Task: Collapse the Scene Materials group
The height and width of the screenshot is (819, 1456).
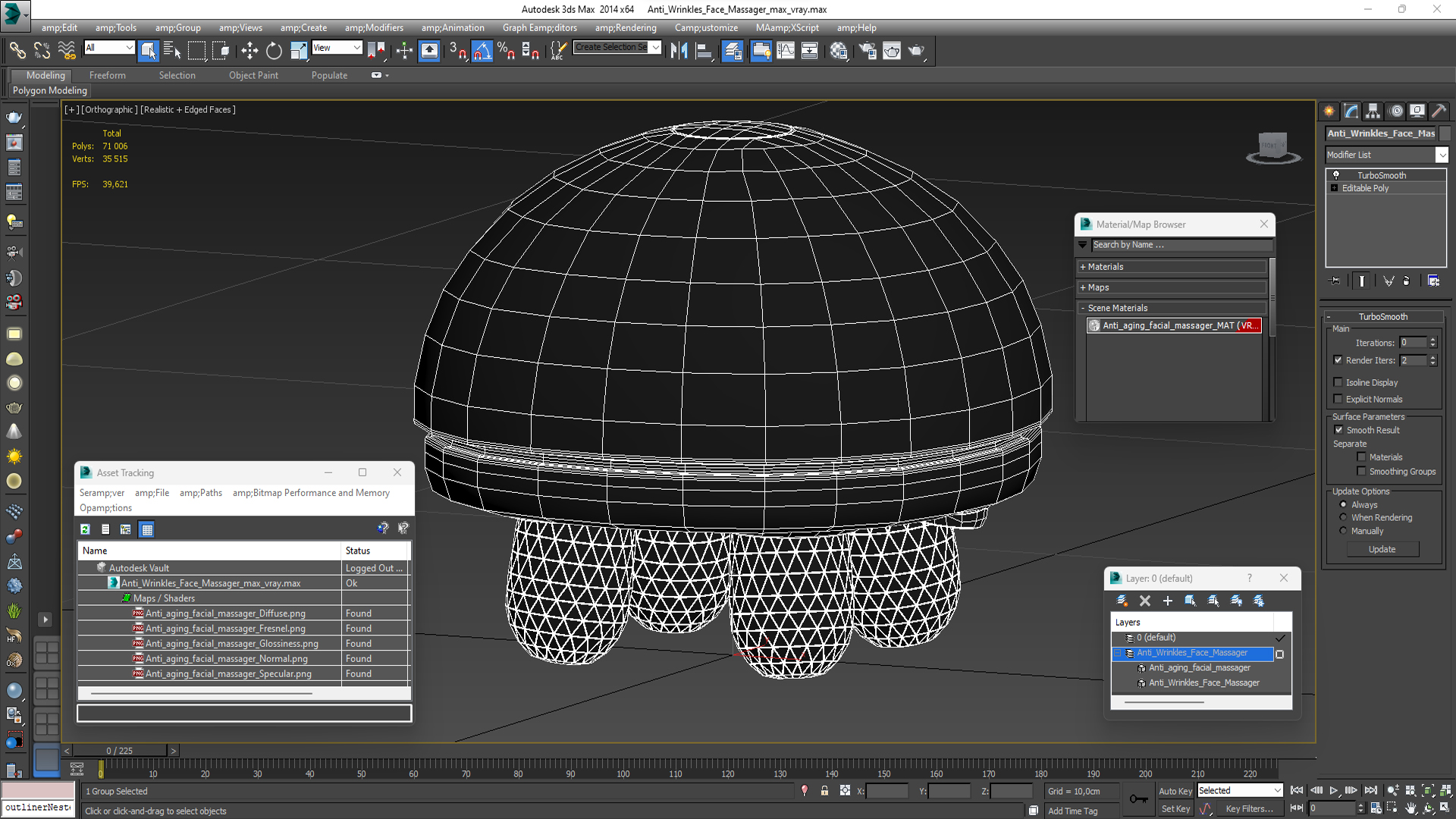Action: 1172,308
